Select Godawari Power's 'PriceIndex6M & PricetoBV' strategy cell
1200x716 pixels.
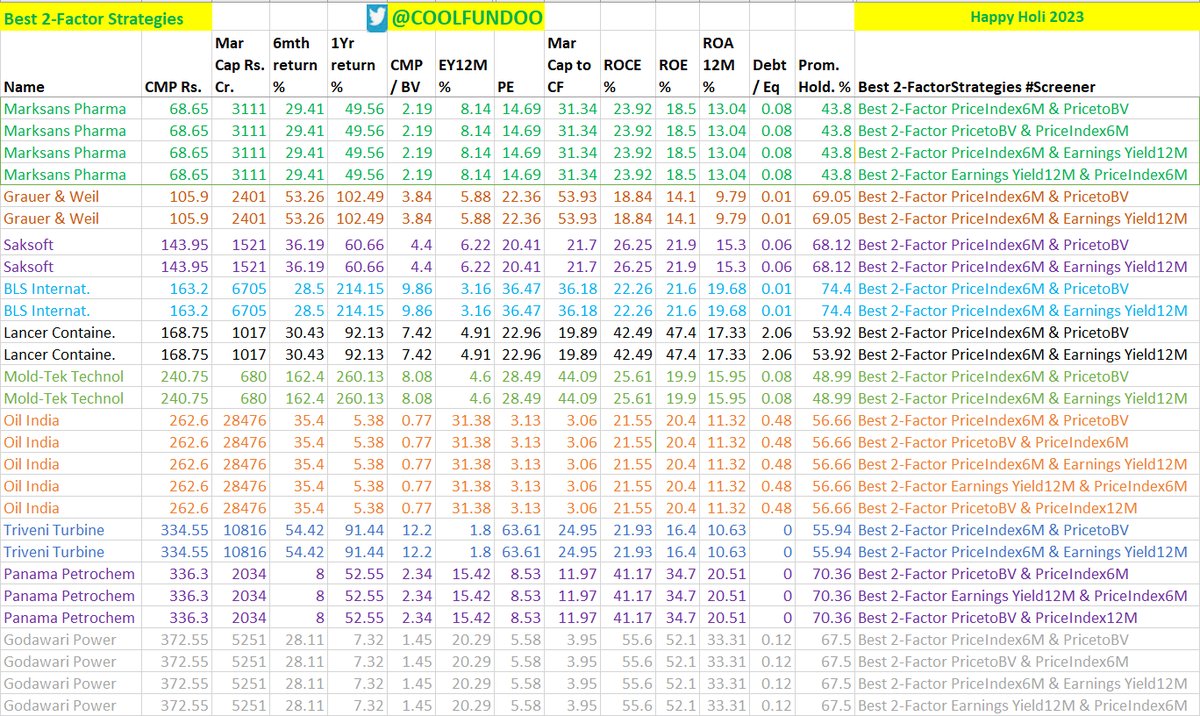click(x=1026, y=640)
